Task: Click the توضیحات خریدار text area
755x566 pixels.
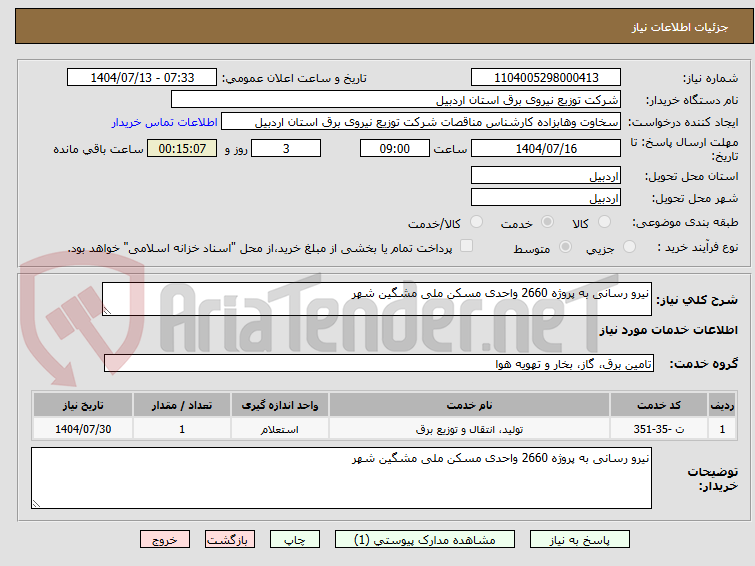Action: pos(341,478)
